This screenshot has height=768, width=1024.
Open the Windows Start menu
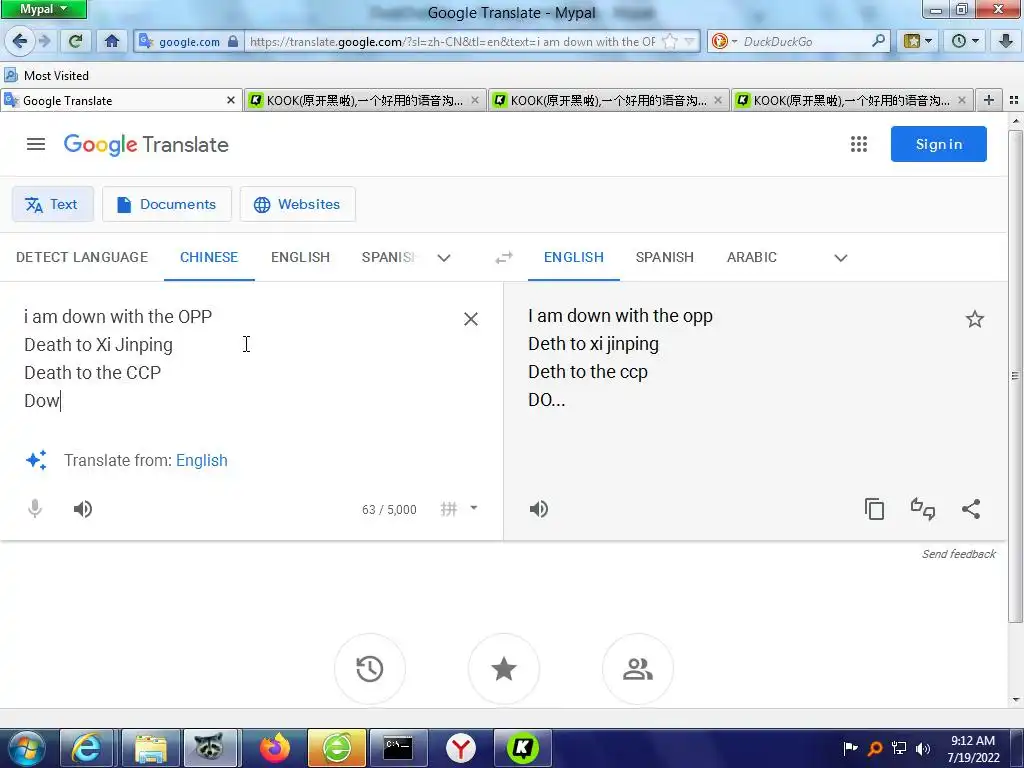coord(27,748)
